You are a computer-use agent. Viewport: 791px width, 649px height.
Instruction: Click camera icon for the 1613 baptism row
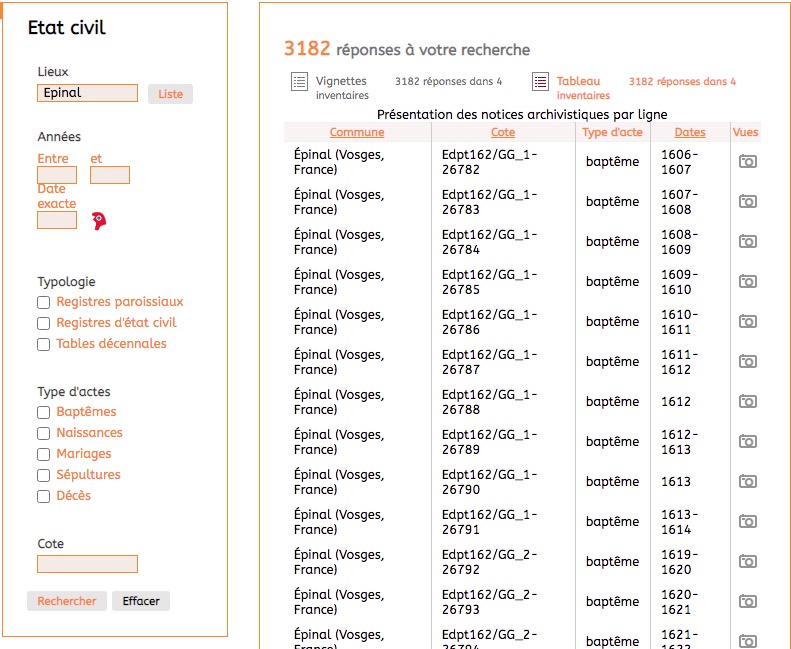click(747, 482)
